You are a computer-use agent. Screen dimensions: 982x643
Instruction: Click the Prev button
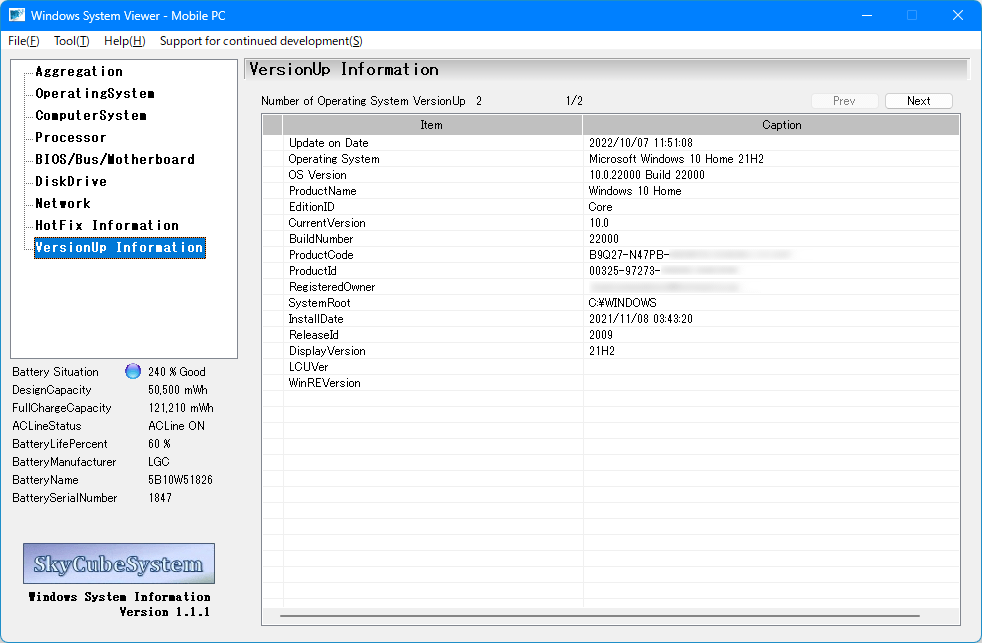pyautogui.click(x=844, y=101)
